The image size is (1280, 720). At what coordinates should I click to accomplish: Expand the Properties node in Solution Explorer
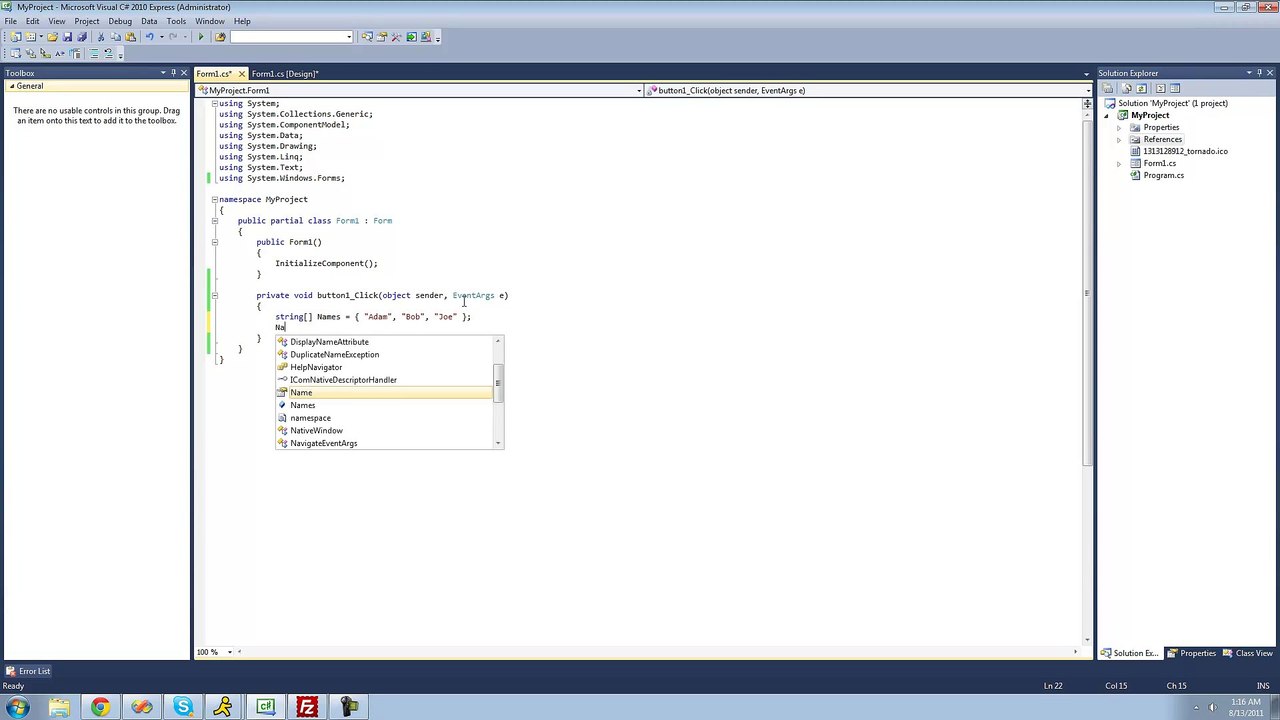click(x=1119, y=128)
